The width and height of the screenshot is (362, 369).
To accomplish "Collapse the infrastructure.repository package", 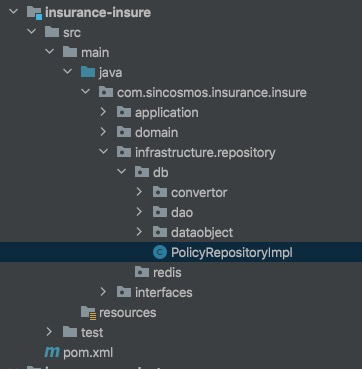I will tap(104, 152).
